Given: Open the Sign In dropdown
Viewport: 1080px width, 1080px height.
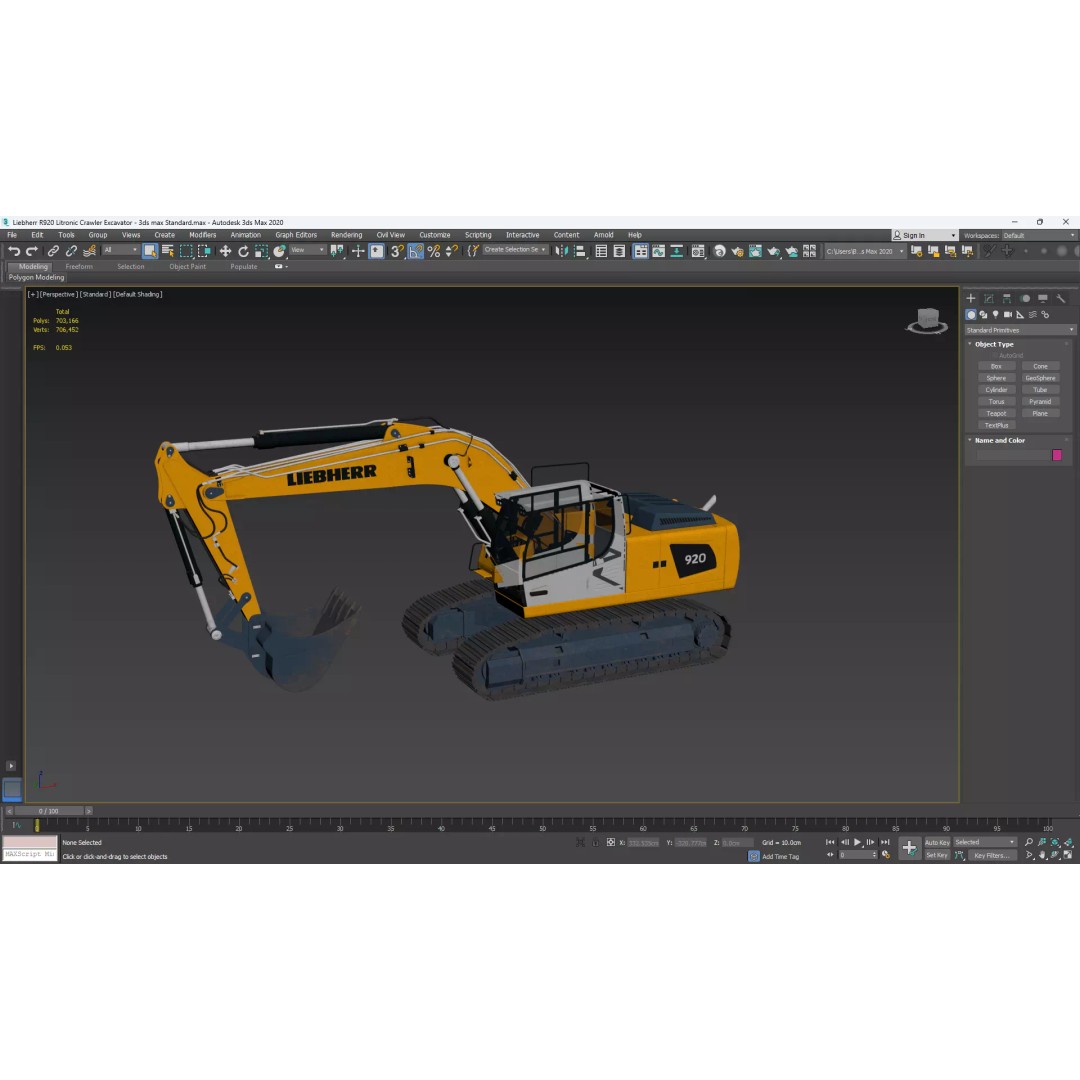Looking at the screenshot, I should 924,236.
